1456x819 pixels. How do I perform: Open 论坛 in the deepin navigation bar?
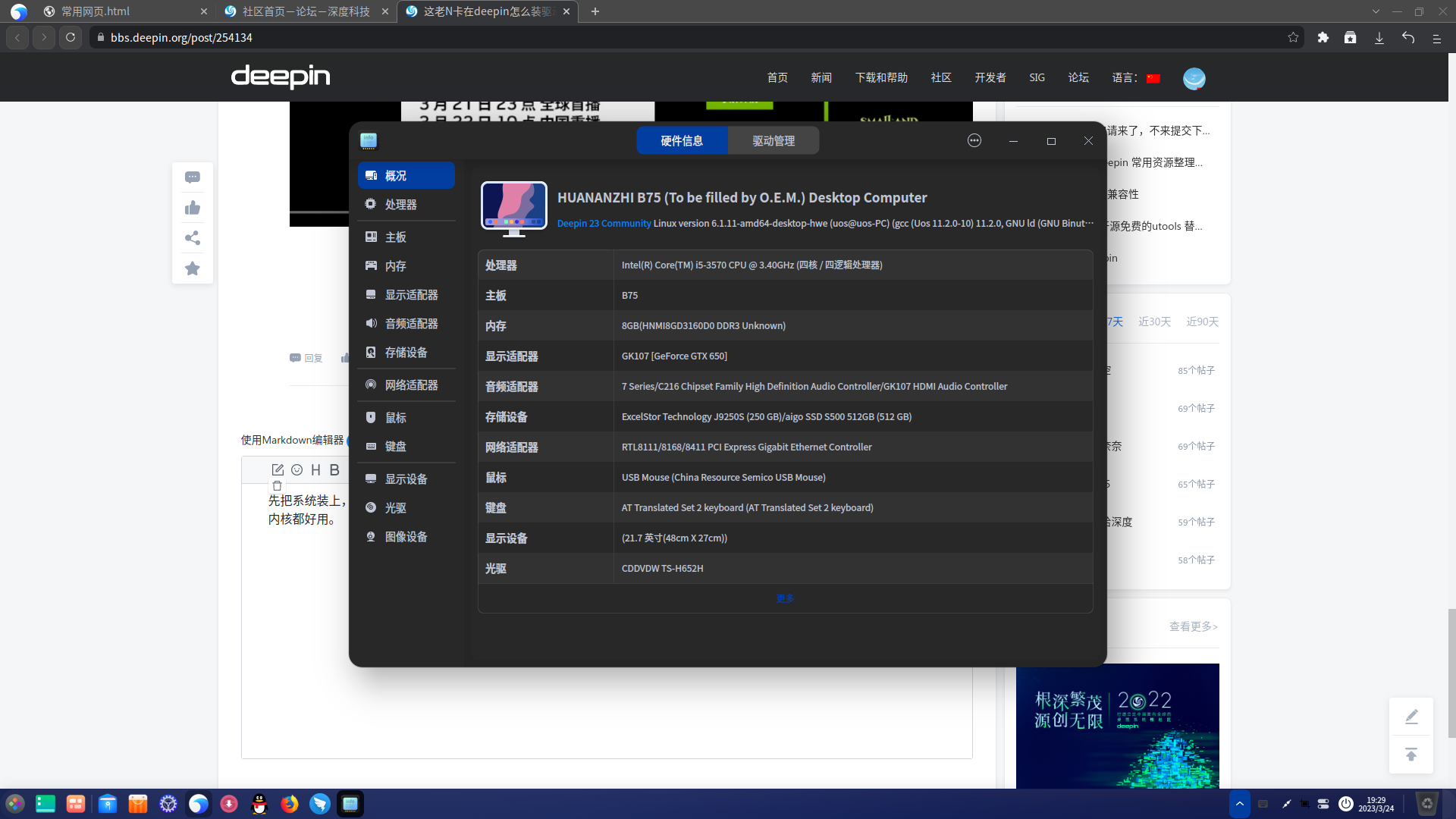coord(1078,77)
